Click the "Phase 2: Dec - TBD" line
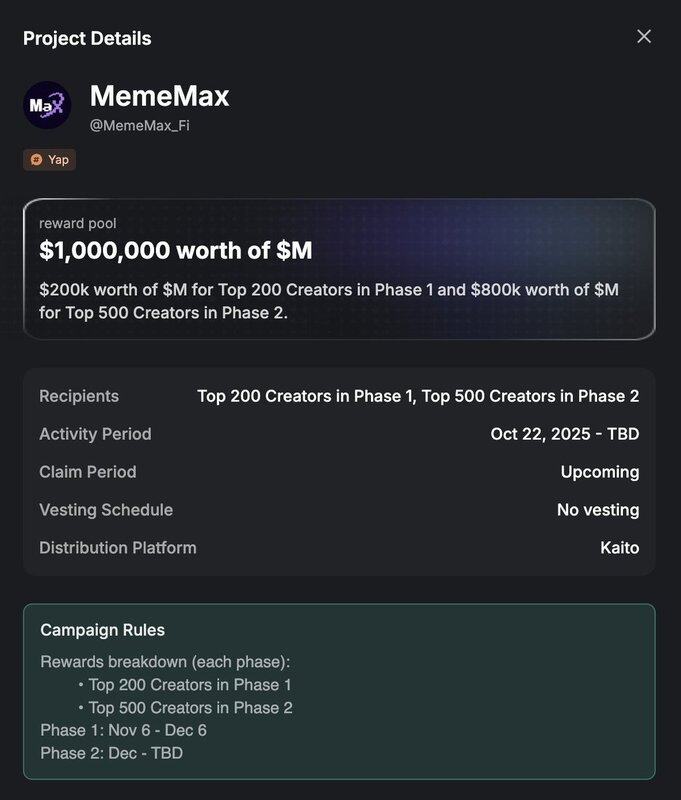Image resolution: width=681 pixels, height=800 pixels. 111,753
